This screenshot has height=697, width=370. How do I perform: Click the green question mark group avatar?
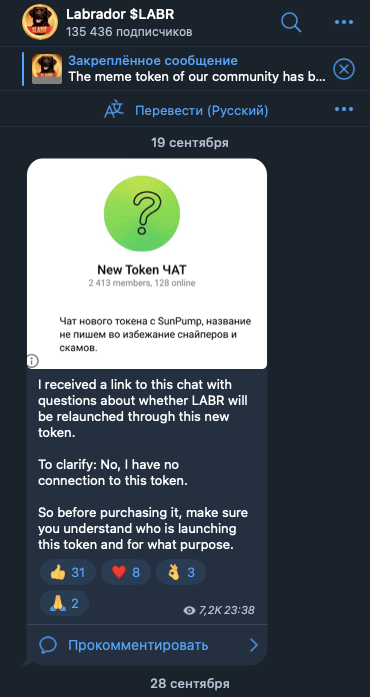pos(142,214)
